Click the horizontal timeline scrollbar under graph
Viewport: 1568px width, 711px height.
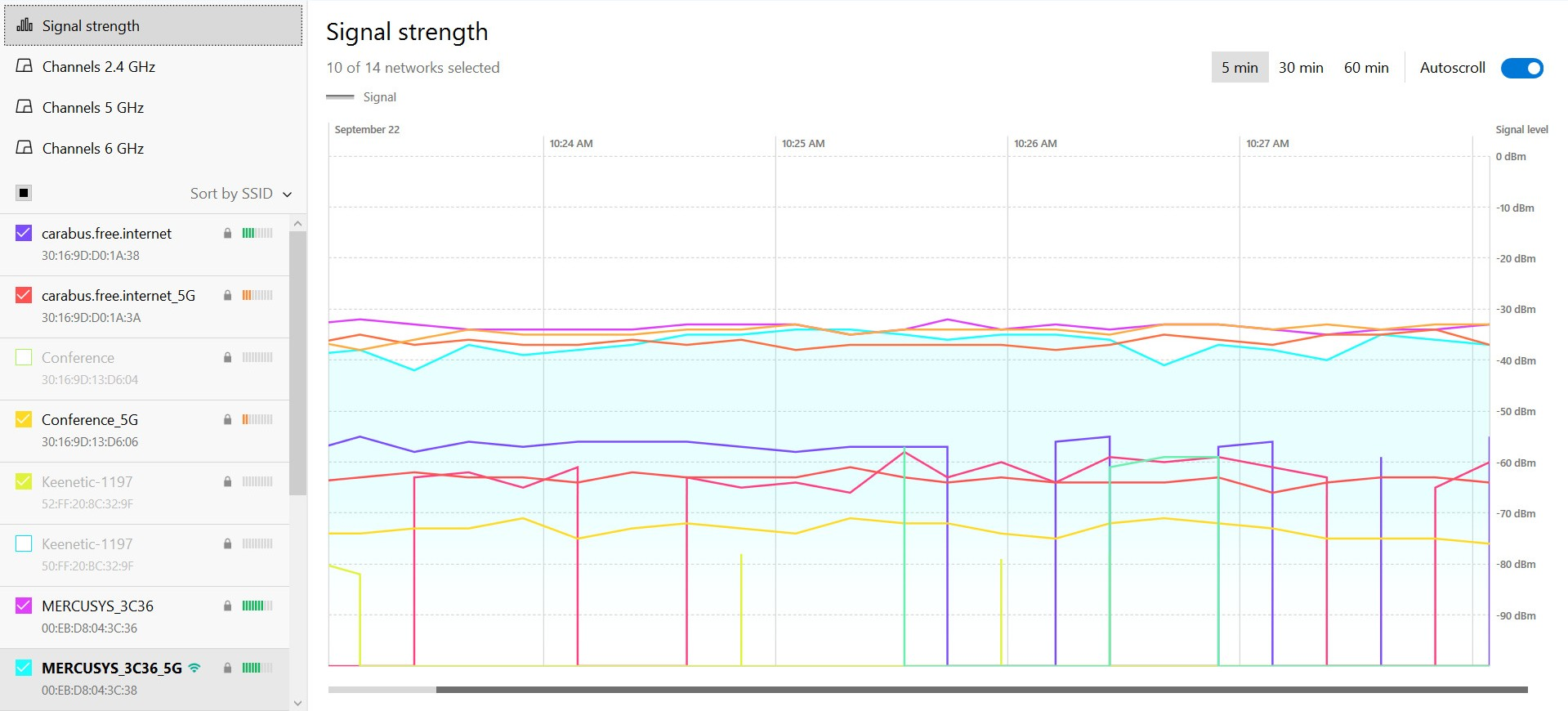pos(981,690)
